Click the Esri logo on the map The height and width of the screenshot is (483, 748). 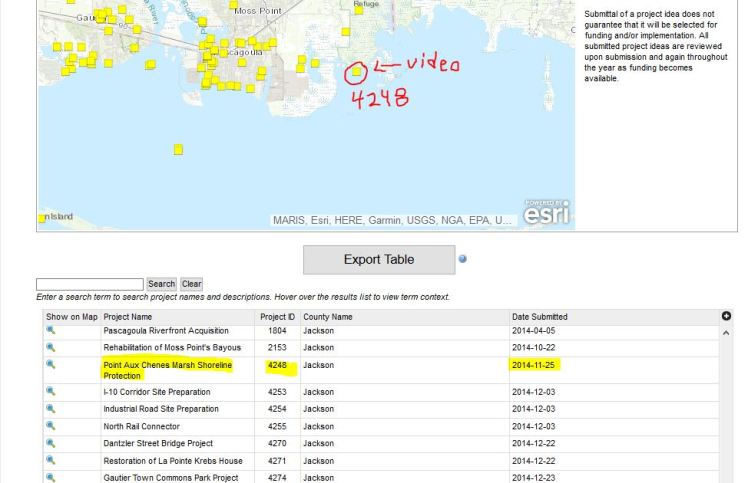546,211
